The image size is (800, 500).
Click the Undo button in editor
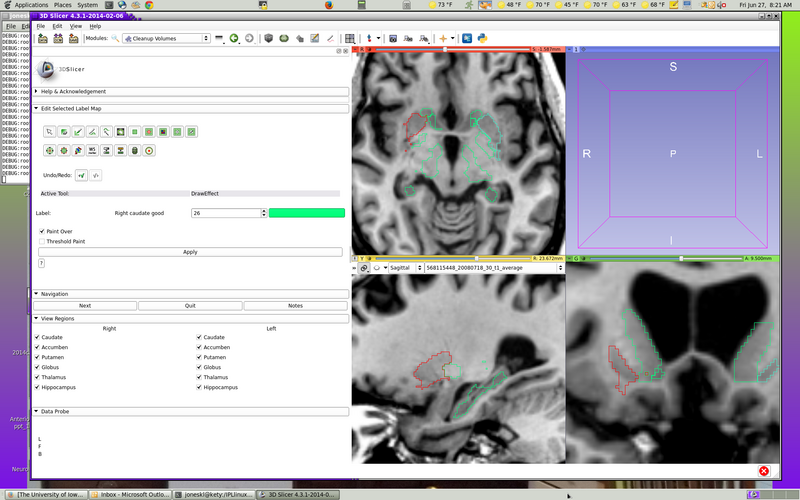[81, 175]
